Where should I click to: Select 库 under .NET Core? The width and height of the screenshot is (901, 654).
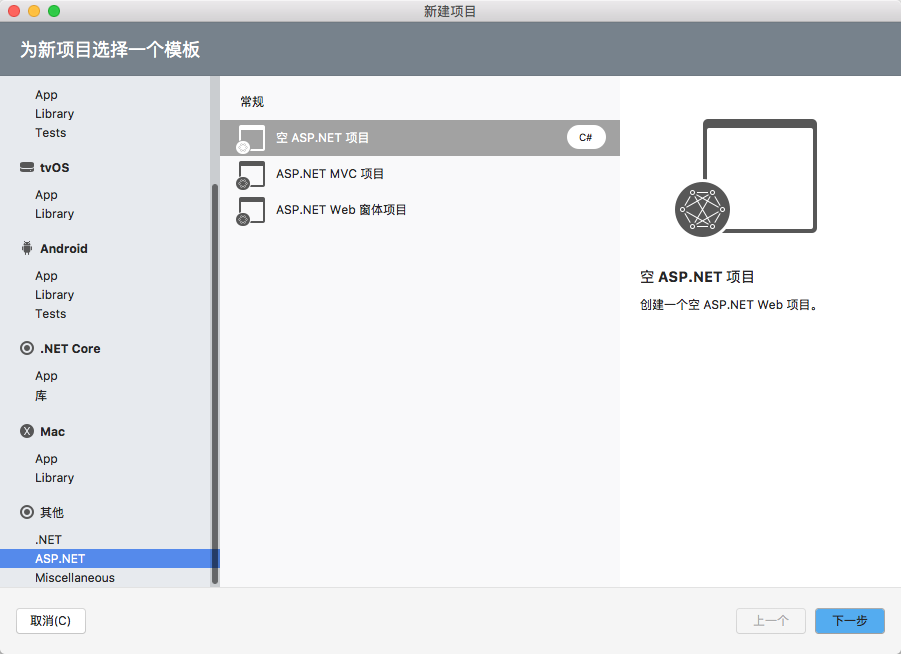click(41, 395)
